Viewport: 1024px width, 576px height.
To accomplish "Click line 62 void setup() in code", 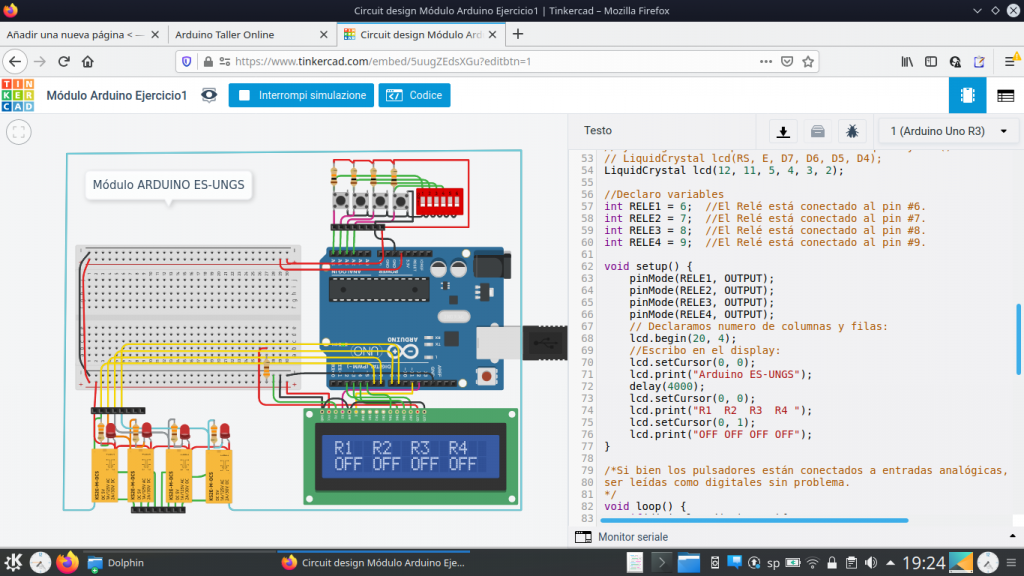I will (x=648, y=266).
